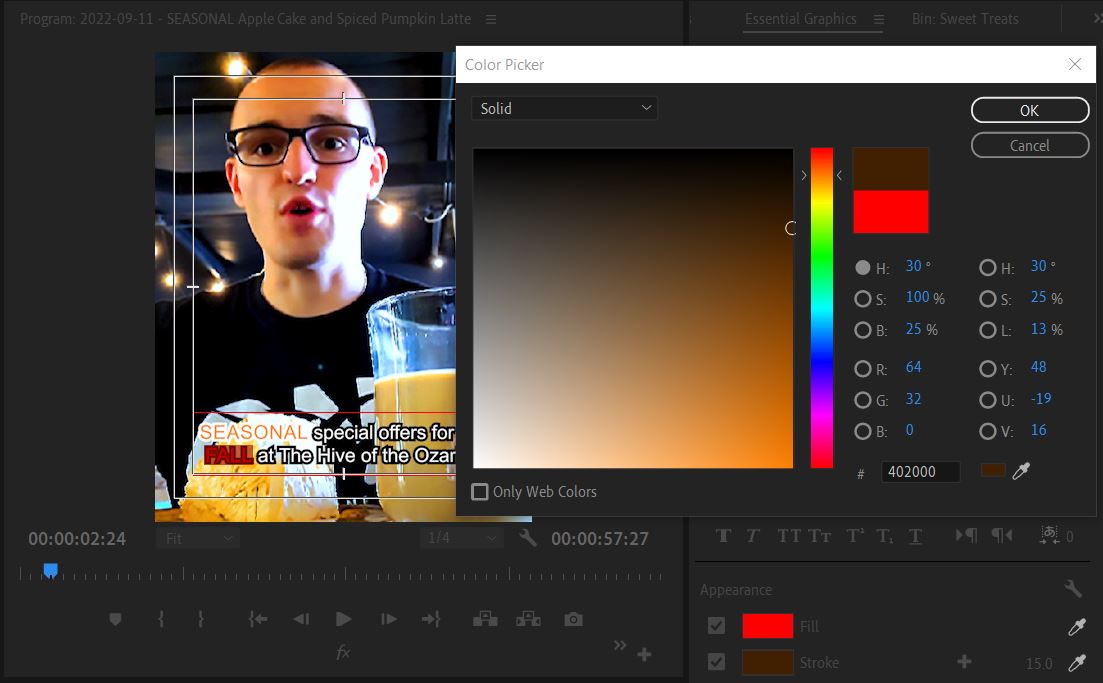Step forward one frame
1103x683 pixels.
(388, 619)
